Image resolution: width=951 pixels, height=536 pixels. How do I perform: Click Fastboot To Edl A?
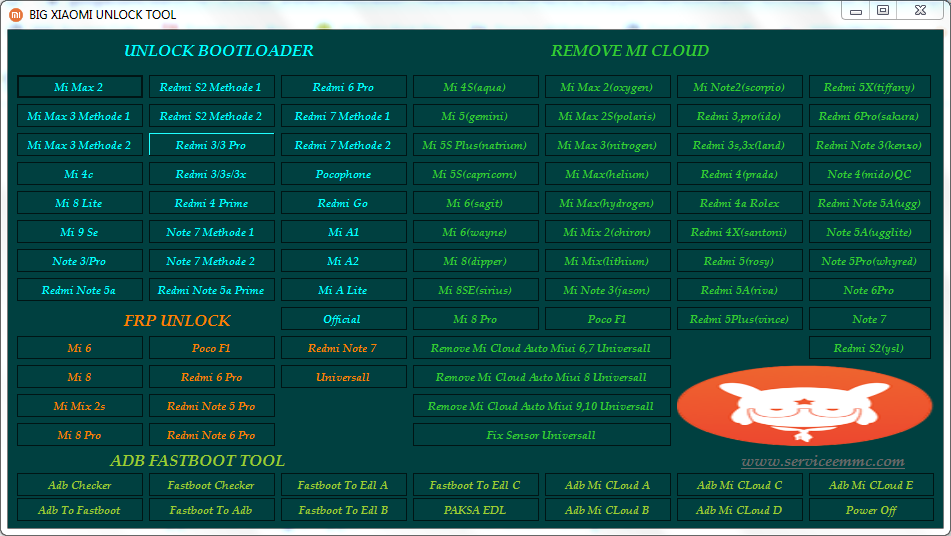click(344, 485)
